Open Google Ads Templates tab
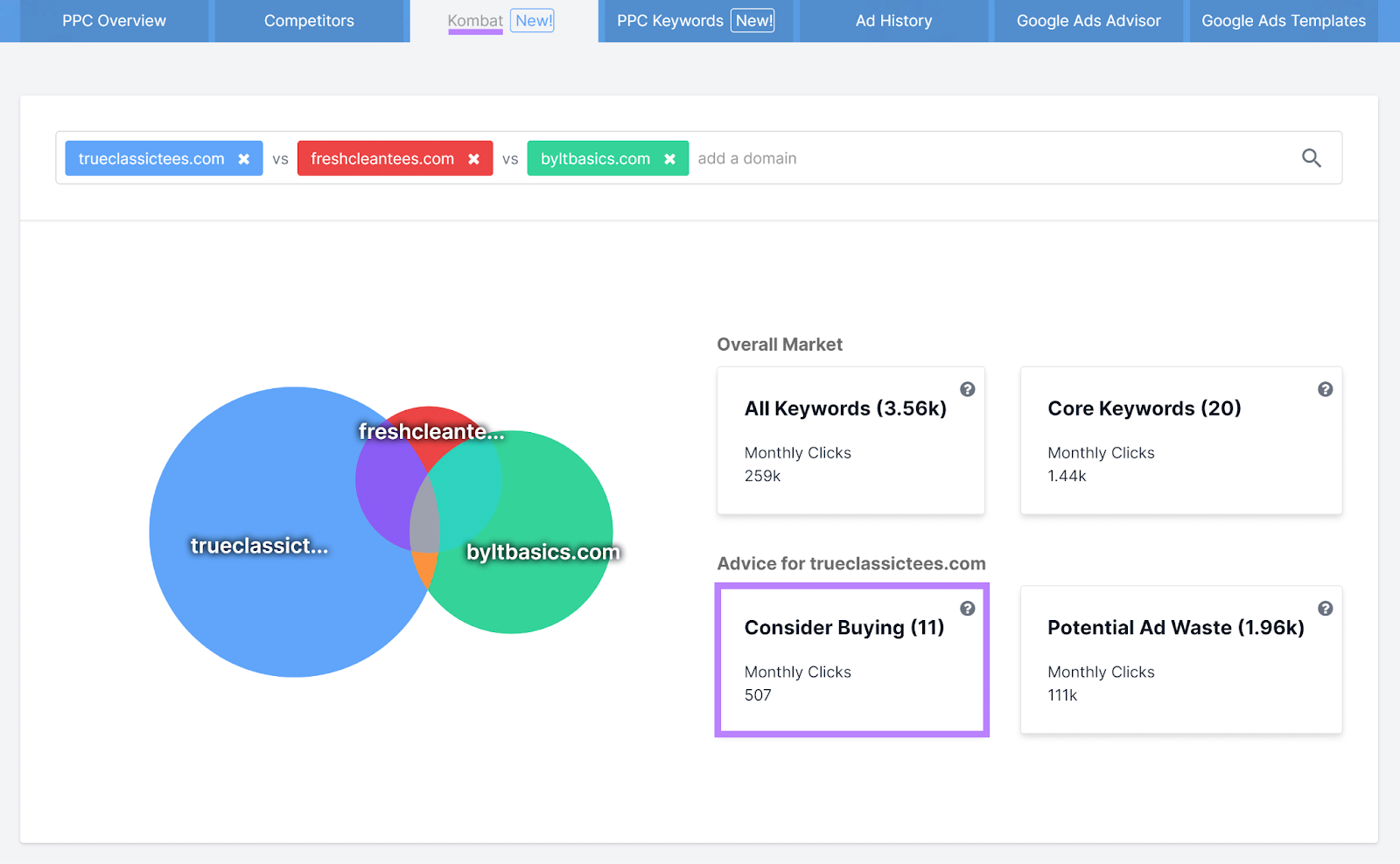 pos(1283,21)
